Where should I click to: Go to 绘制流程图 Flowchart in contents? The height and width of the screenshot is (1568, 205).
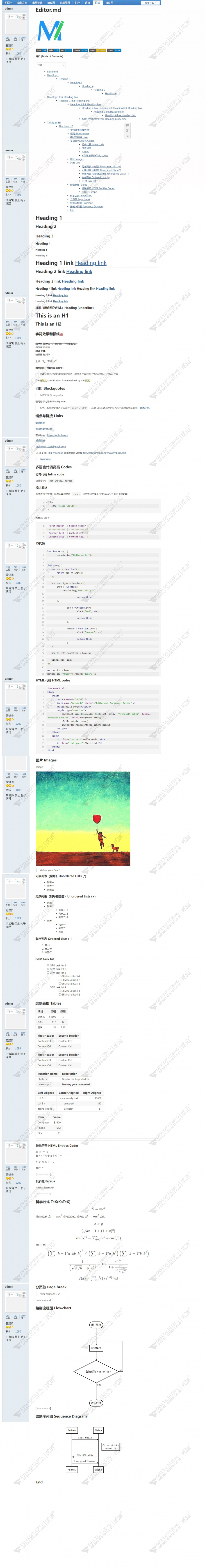point(82,203)
